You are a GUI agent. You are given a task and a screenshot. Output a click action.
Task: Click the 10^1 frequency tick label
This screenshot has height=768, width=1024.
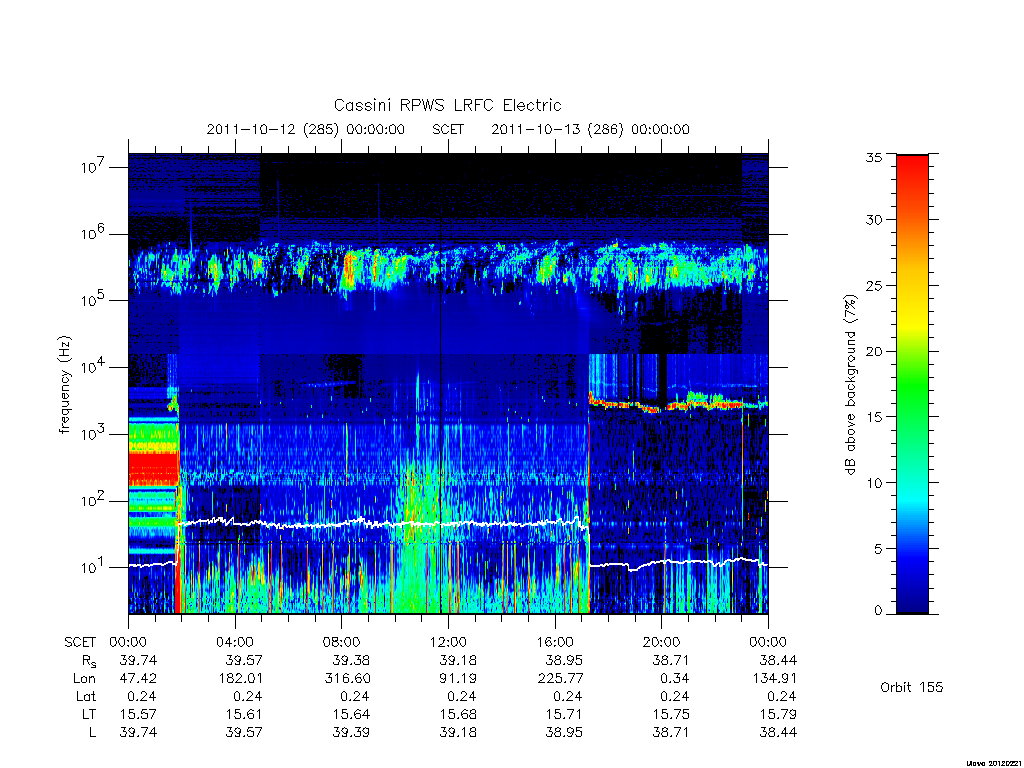[x=93, y=568]
